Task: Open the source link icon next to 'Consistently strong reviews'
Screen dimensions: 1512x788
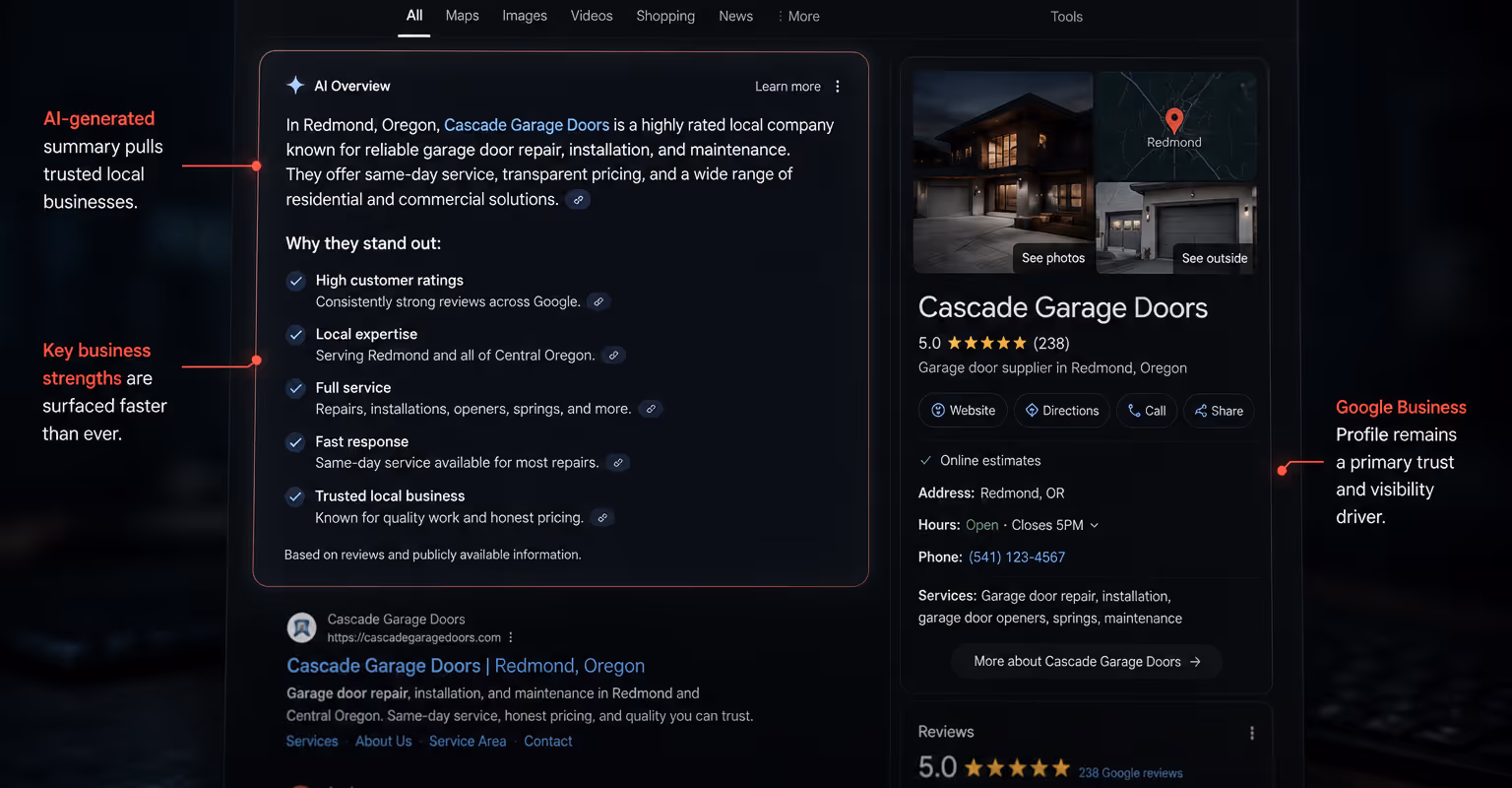Action: (x=598, y=302)
